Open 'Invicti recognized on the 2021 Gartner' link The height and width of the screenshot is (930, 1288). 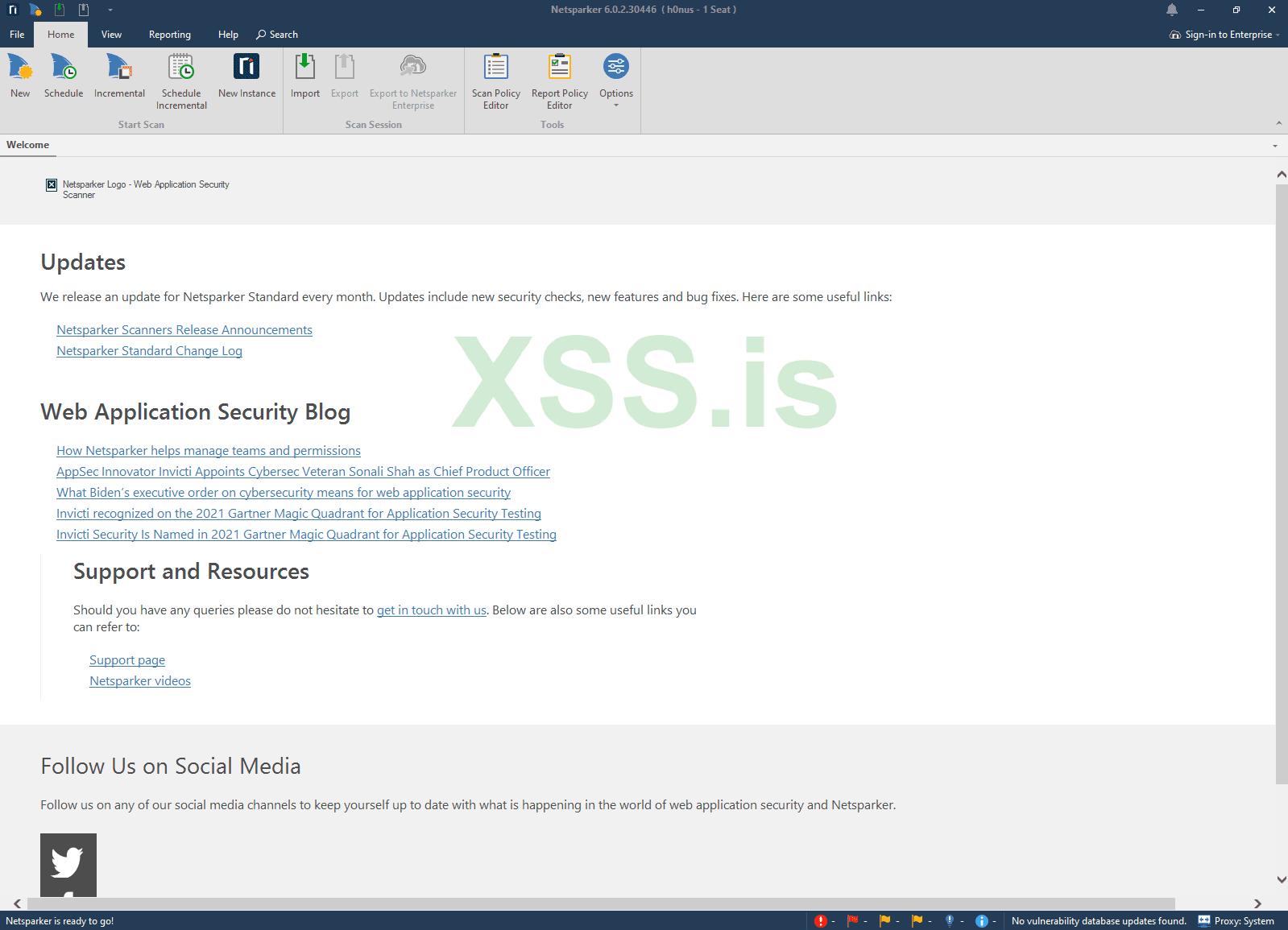299,514
